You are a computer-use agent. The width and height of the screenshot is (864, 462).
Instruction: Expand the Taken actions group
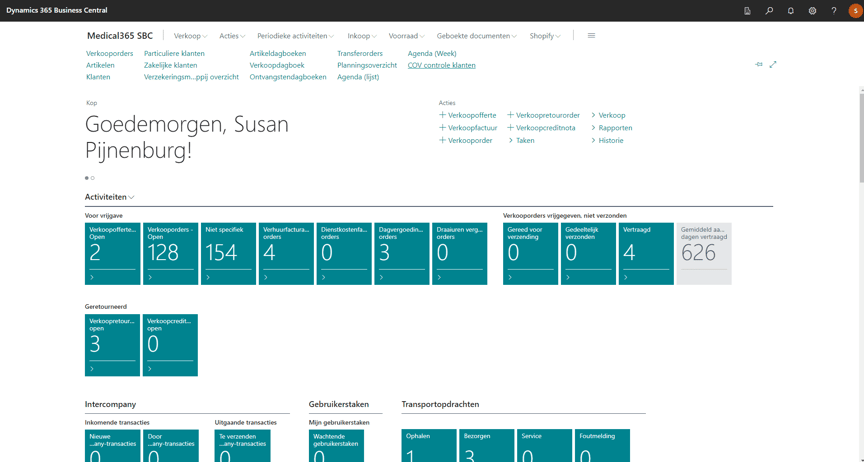(x=521, y=141)
